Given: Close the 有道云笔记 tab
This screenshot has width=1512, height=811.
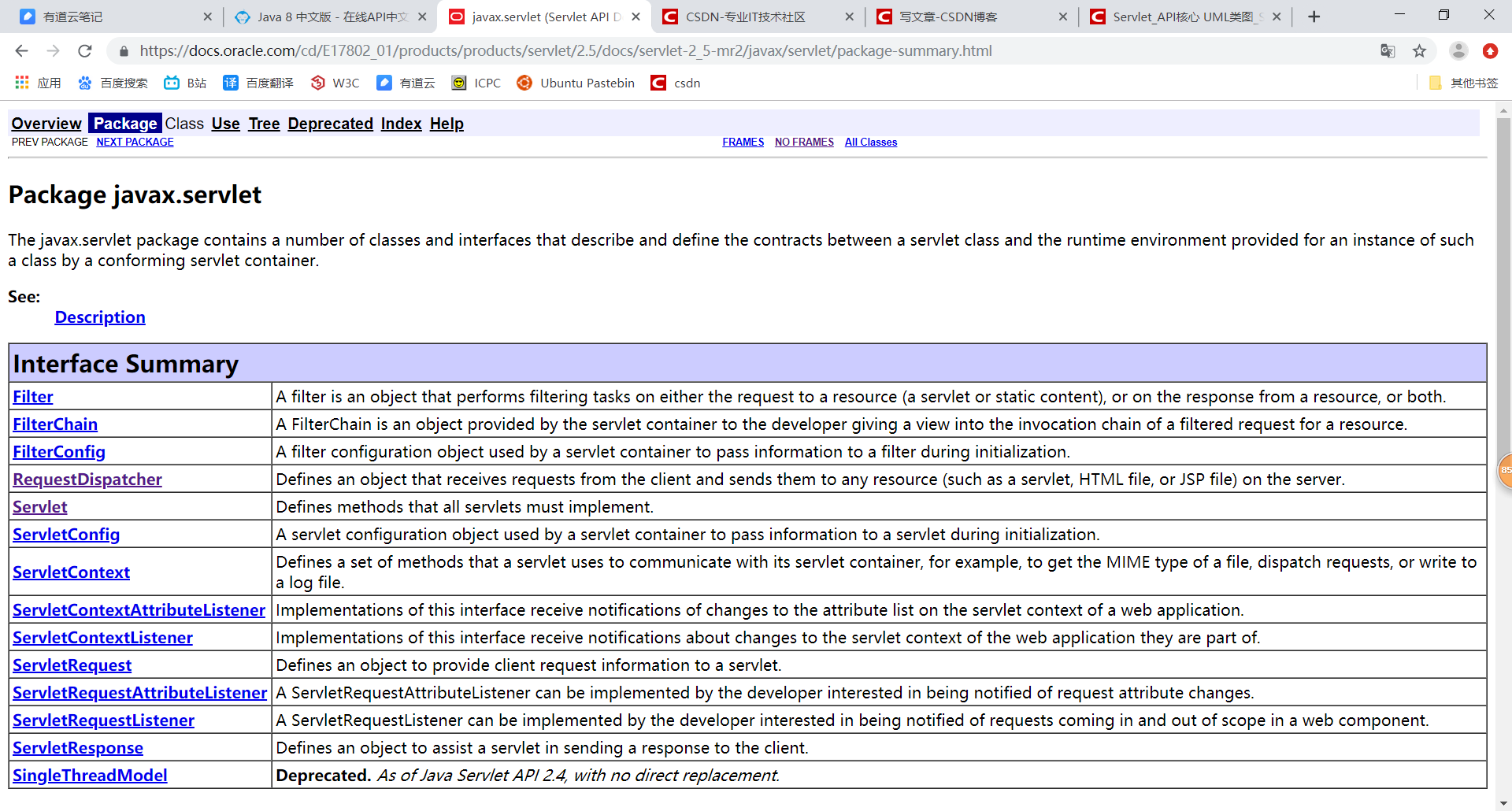Looking at the screenshot, I should pos(207,17).
